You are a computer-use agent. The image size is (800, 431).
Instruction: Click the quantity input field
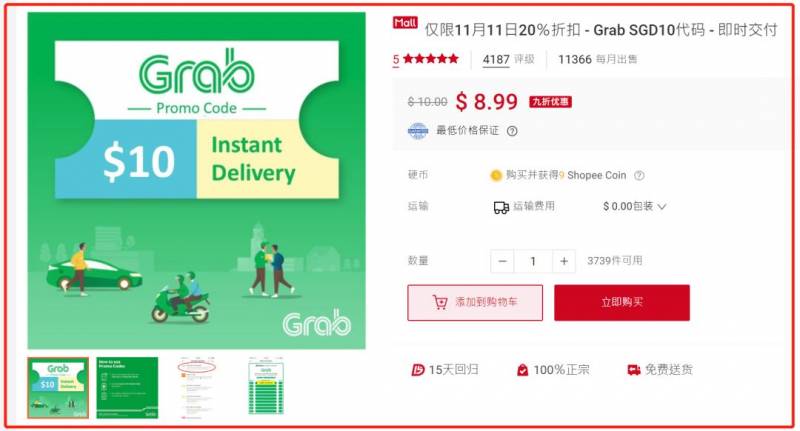[533, 261]
